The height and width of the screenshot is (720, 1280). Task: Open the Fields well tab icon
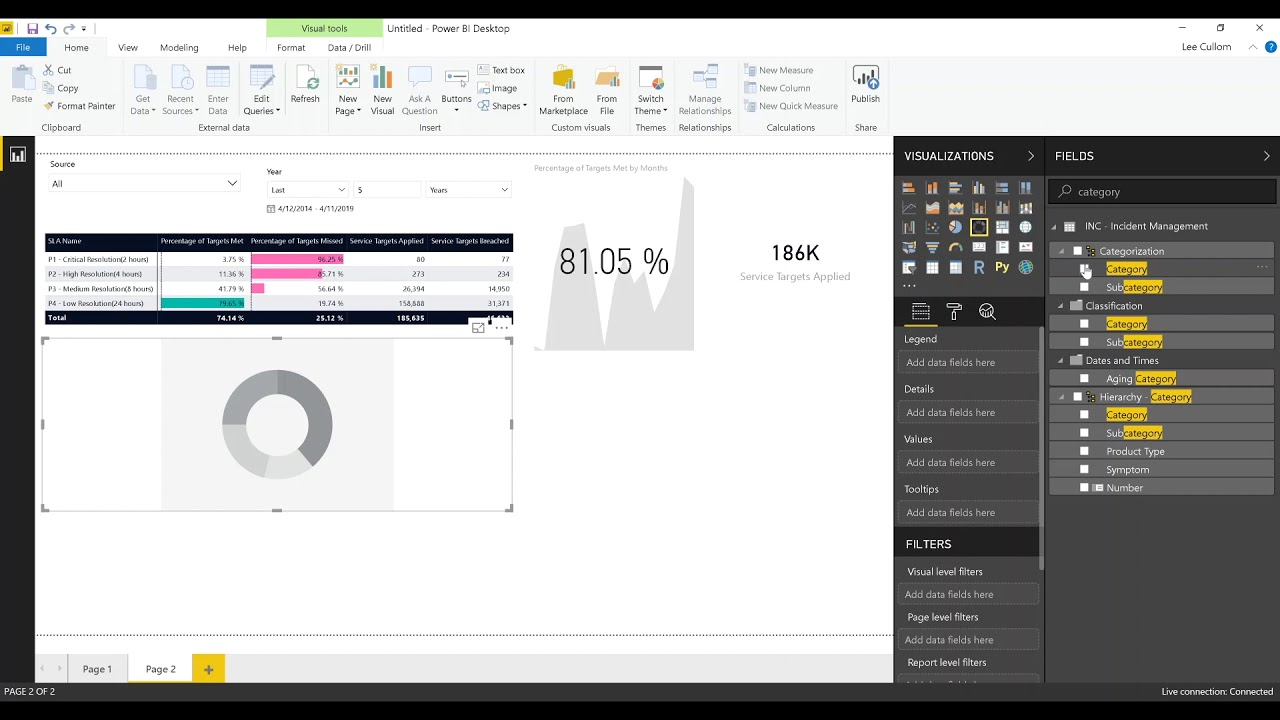(921, 312)
